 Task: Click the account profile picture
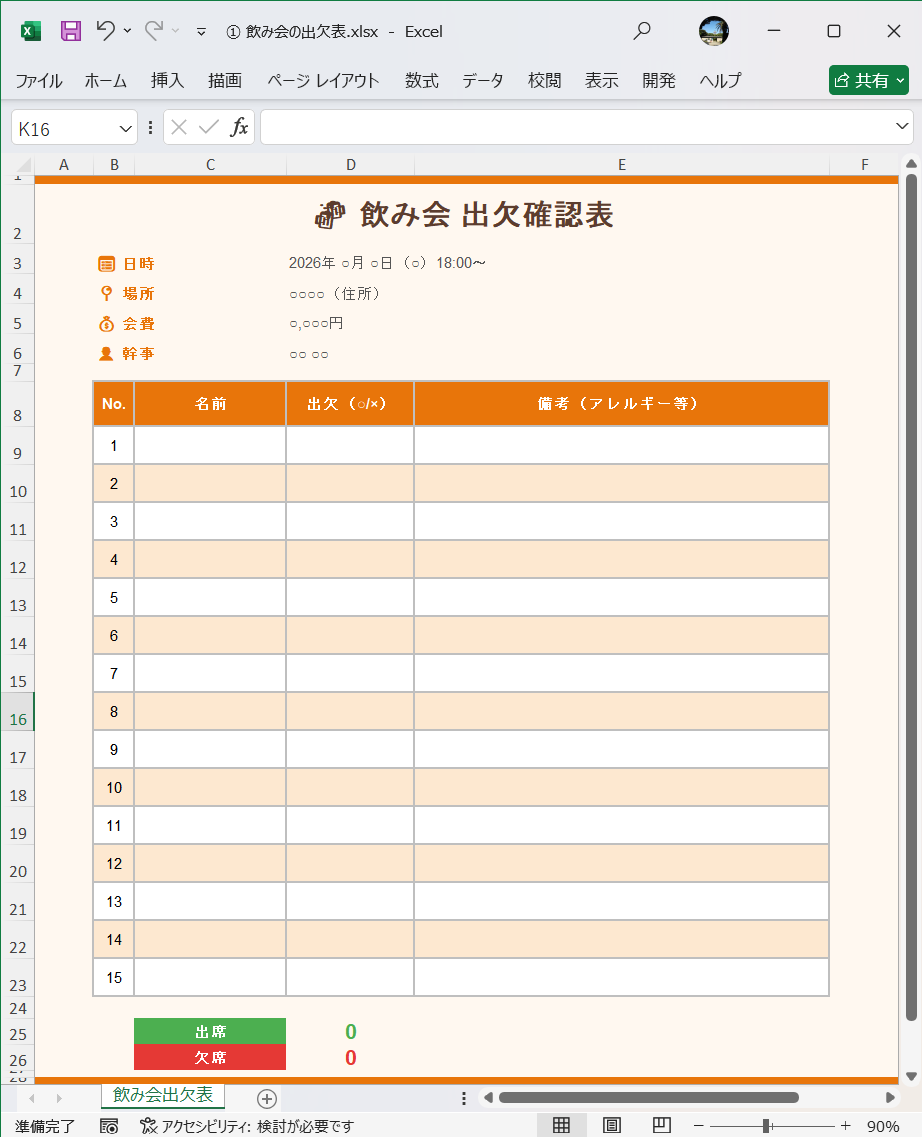point(713,30)
